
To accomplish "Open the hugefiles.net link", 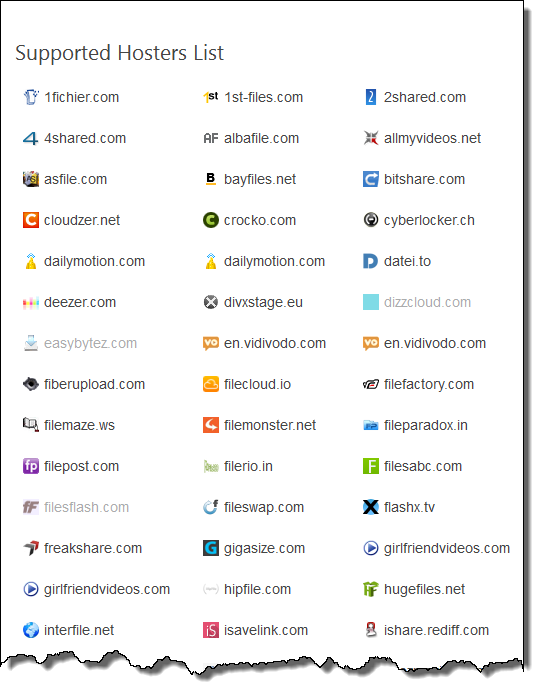I will pyautogui.click(x=424, y=589).
